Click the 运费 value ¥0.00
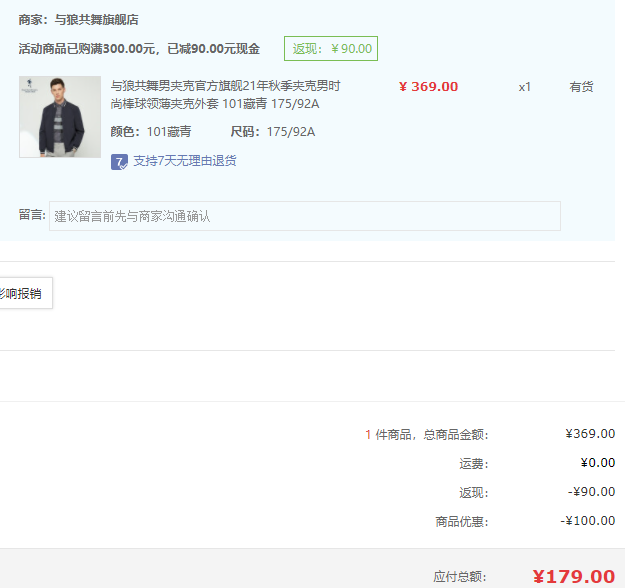The image size is (625, 588). 597,463
